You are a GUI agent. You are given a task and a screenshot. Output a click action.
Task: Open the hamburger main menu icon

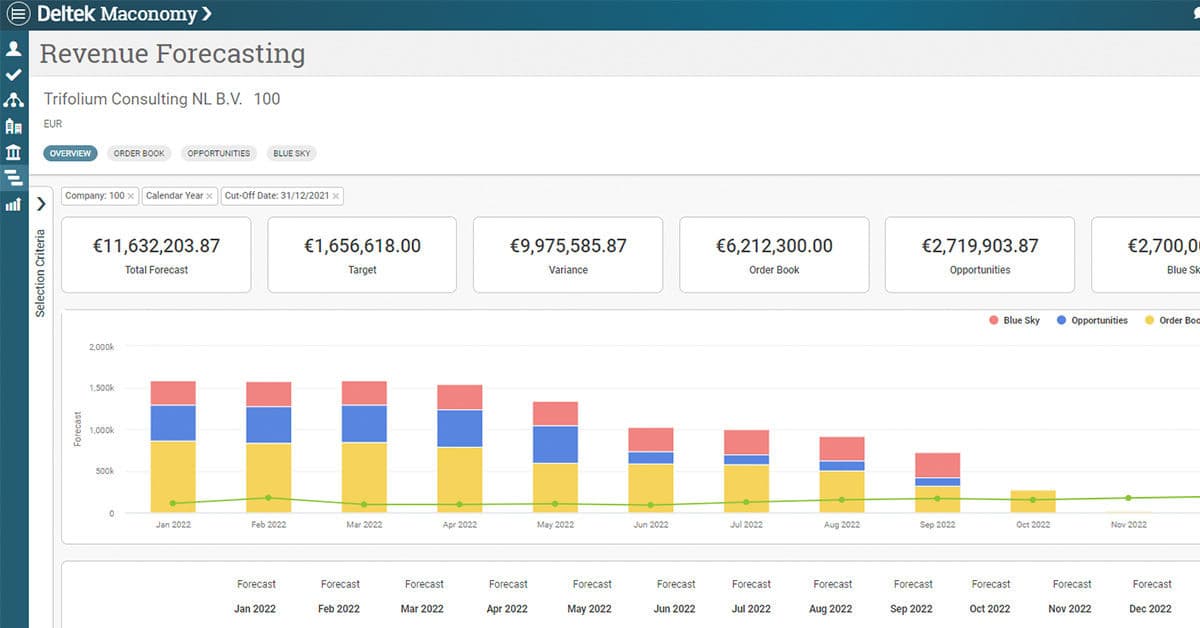[18, 14]
